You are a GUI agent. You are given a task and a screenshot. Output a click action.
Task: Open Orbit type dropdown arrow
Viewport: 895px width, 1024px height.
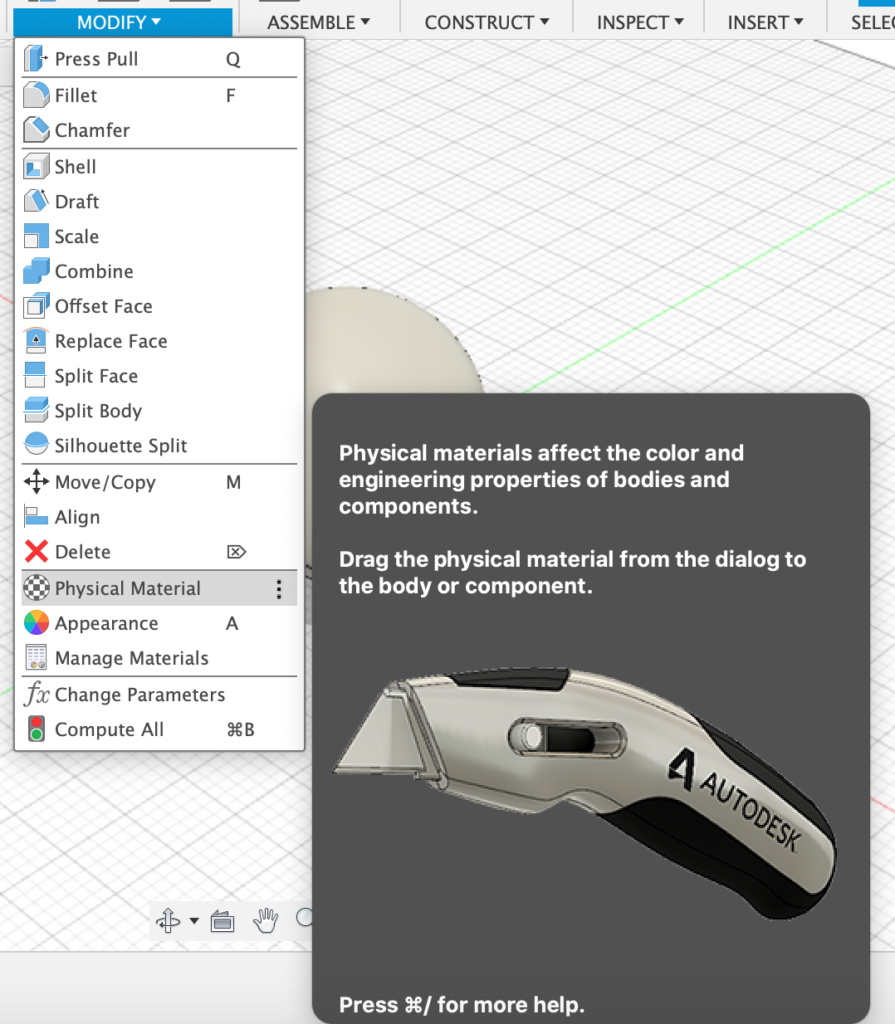194,921
